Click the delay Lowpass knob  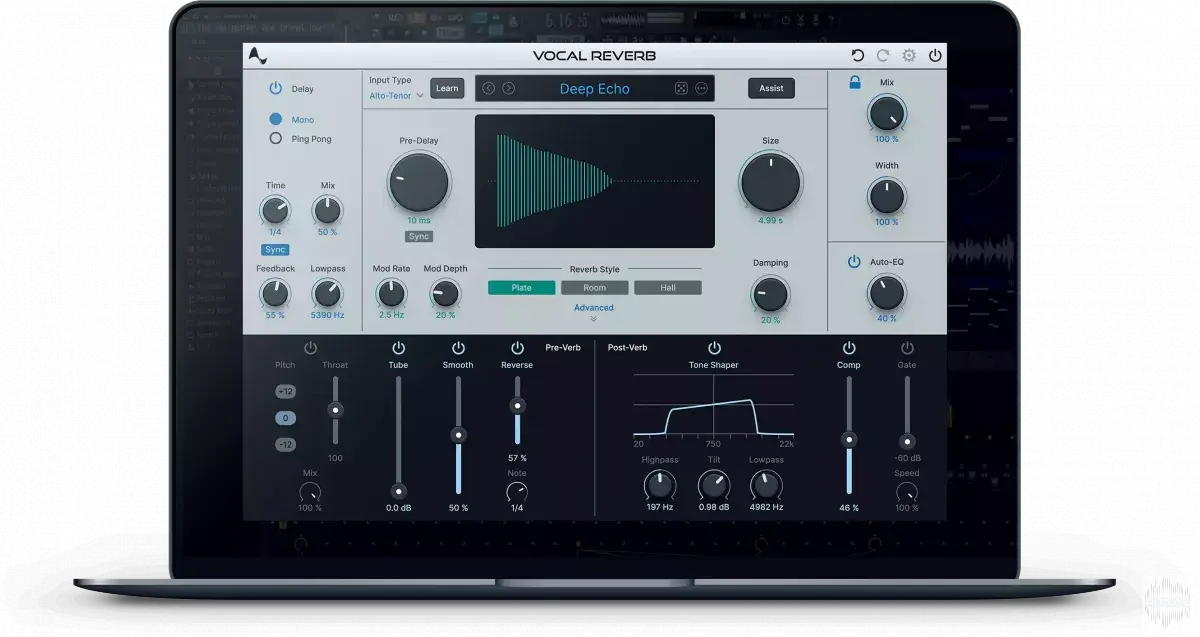coord(327,293)
